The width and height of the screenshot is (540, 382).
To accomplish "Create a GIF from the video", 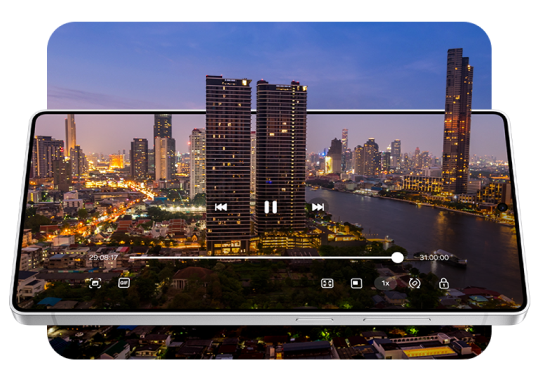I will point(124,283).
